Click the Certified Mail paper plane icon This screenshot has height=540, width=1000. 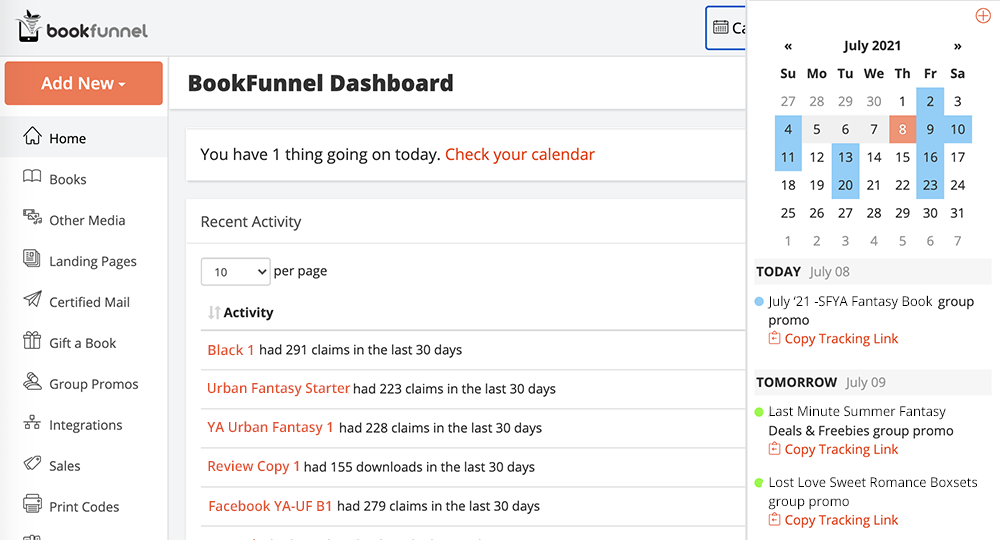33,299
